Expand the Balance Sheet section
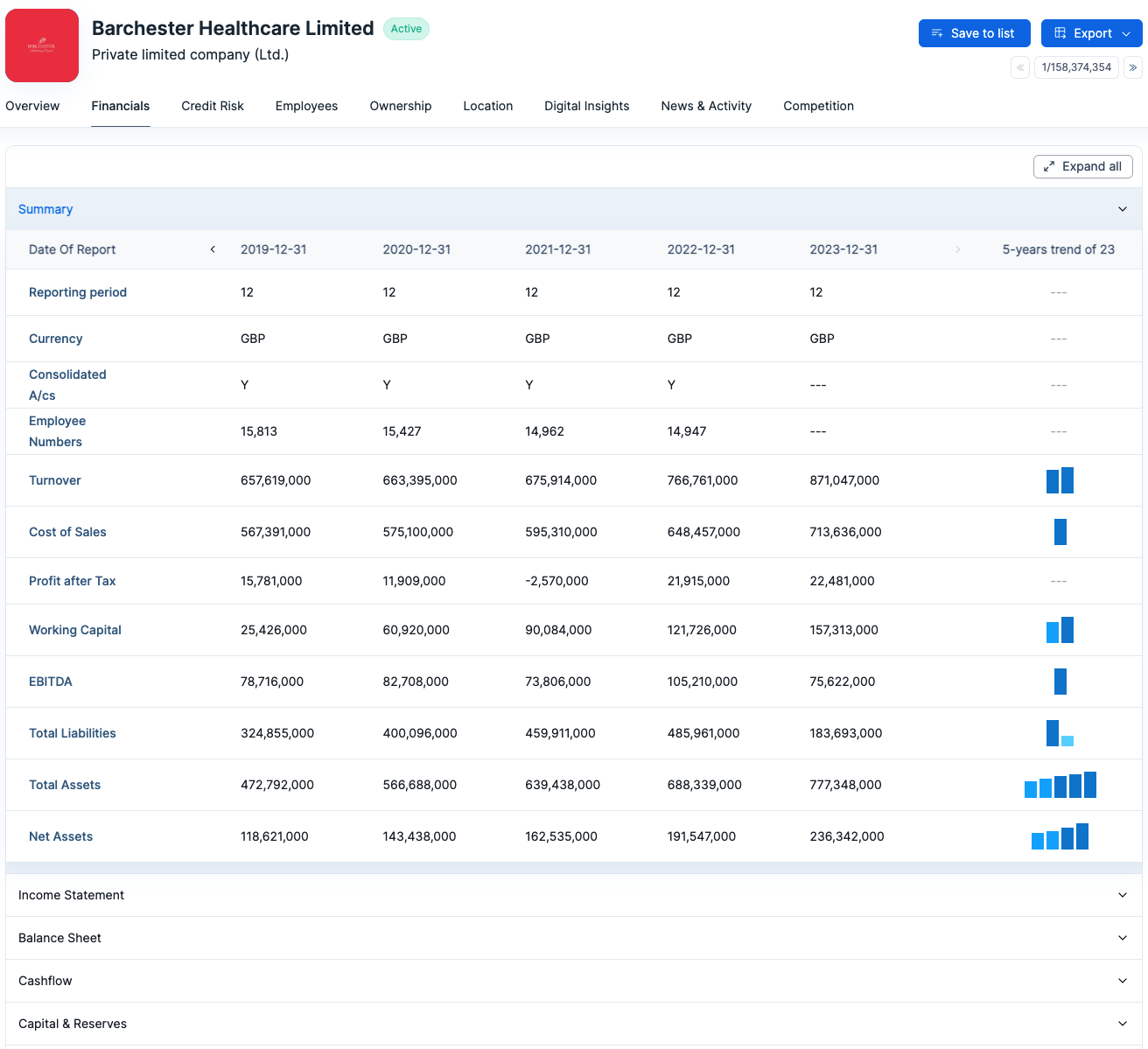The height and width of the screenshot is (1049, 1148). tap(574, 938)
